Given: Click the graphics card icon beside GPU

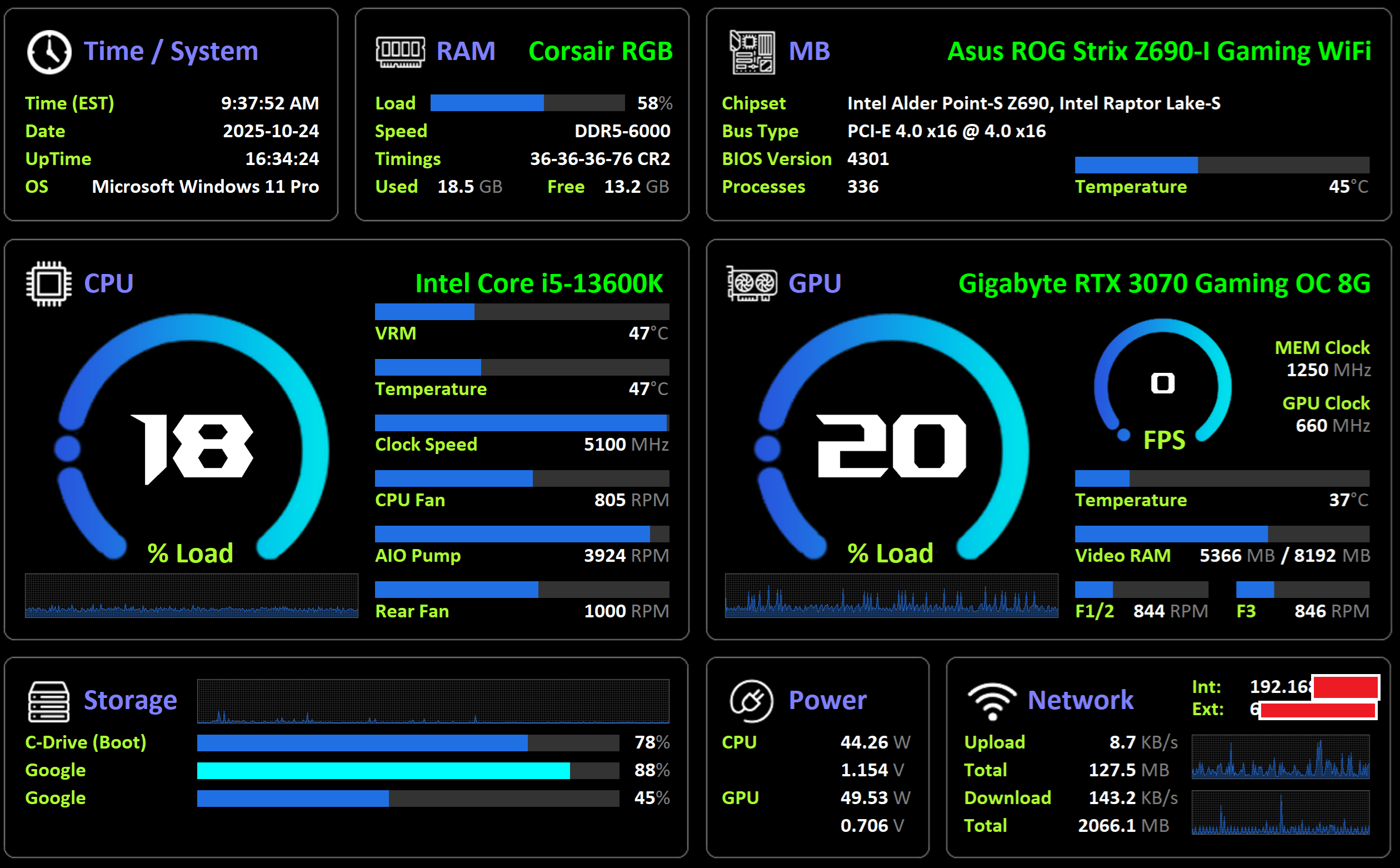Looking at the screenshot, I should 752,283.
